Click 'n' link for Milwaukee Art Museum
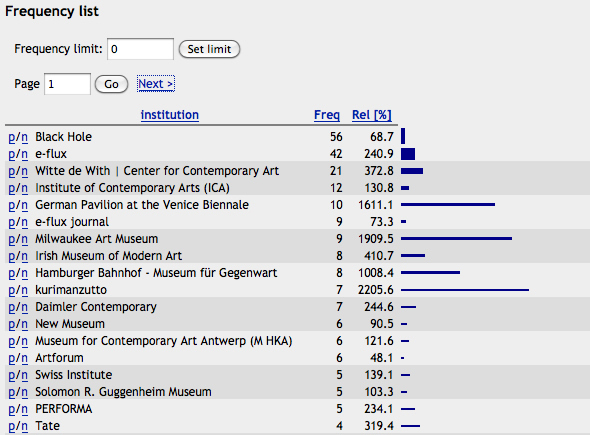The image size is (590, 435). 24,240
